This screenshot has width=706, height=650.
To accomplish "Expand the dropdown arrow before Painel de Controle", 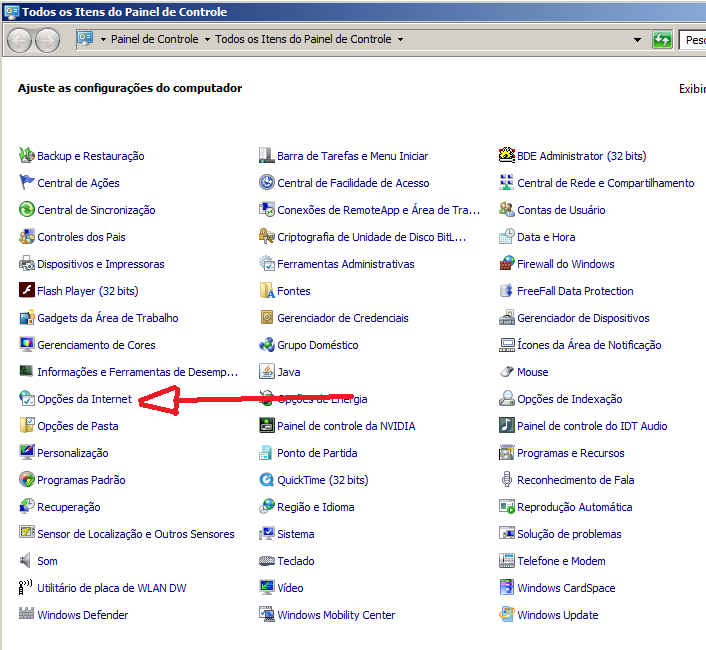I will (103, 40).
